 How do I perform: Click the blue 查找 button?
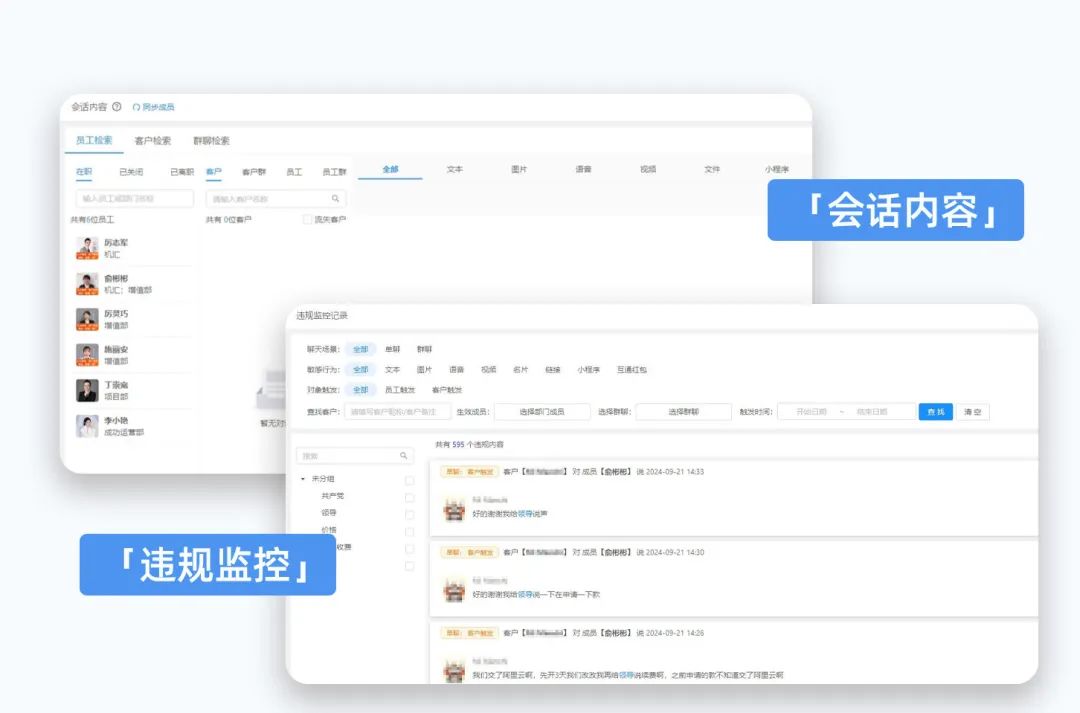pyautogui.click(x=935, y=412)
